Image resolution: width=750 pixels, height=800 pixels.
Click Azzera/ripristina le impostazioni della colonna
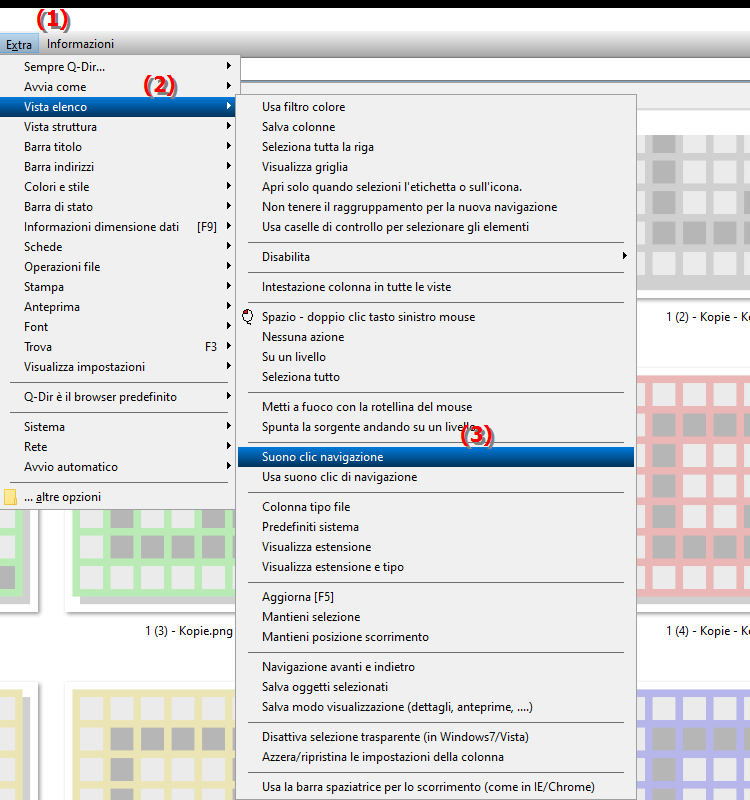tap(436, 757)
